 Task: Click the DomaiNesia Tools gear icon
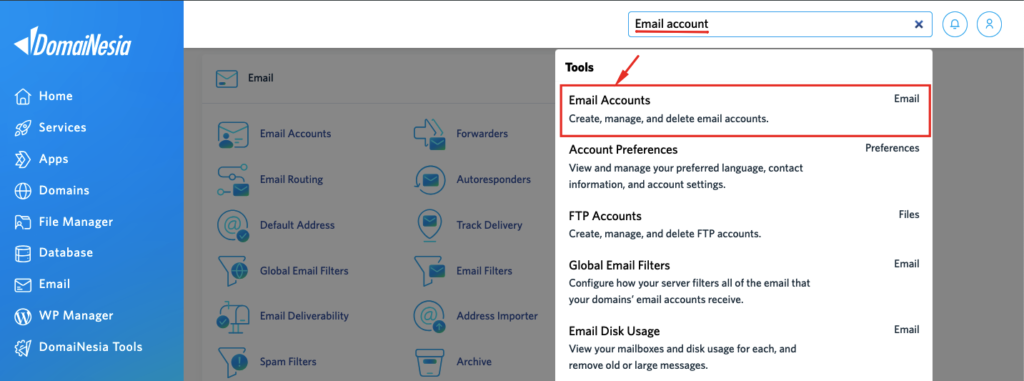tap(22, 347)
